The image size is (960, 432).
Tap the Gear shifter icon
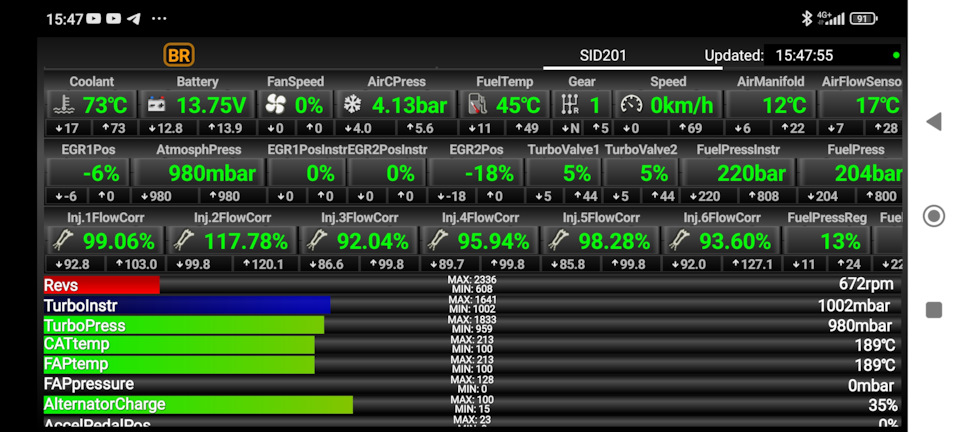coord(570,105)
